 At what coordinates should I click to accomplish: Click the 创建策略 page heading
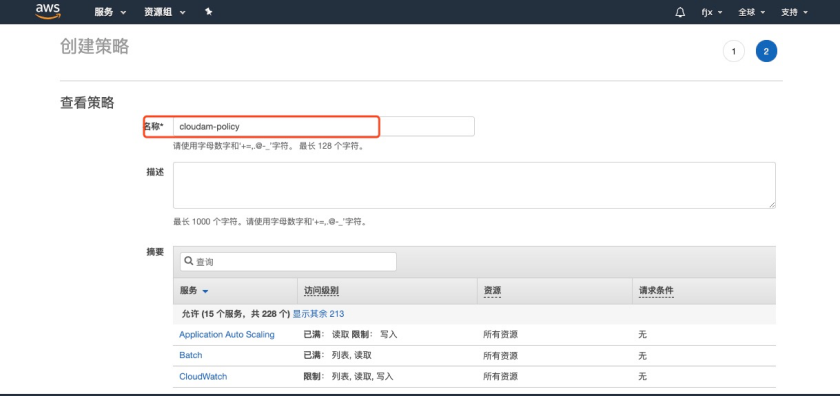(94, 47)
